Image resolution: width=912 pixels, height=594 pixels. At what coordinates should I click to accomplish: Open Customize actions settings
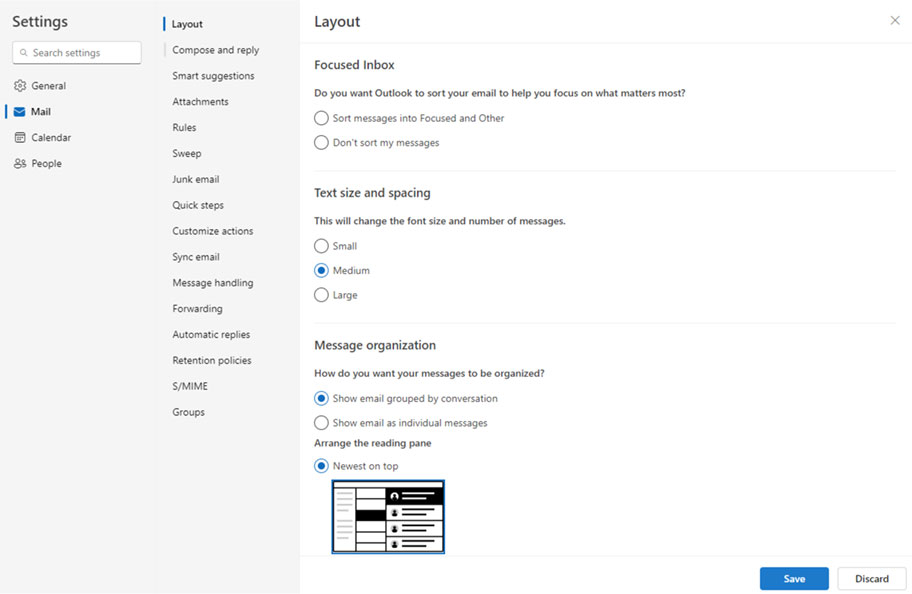point(212,231)
